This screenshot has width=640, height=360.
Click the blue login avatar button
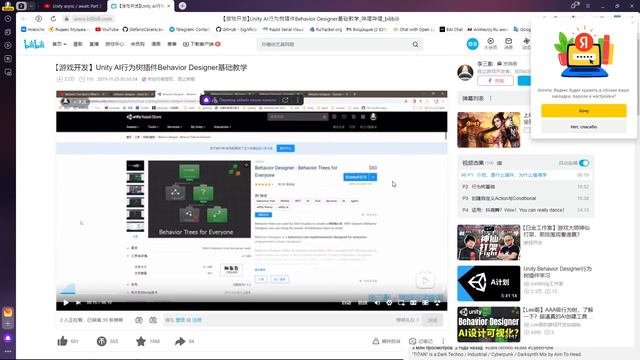[x=472, y=44]
